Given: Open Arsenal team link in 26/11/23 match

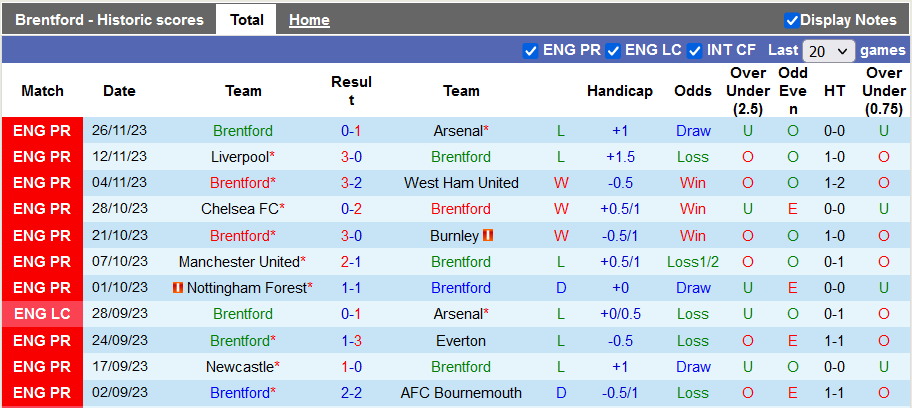Looking at the screenshot, I should coord(458,131).
